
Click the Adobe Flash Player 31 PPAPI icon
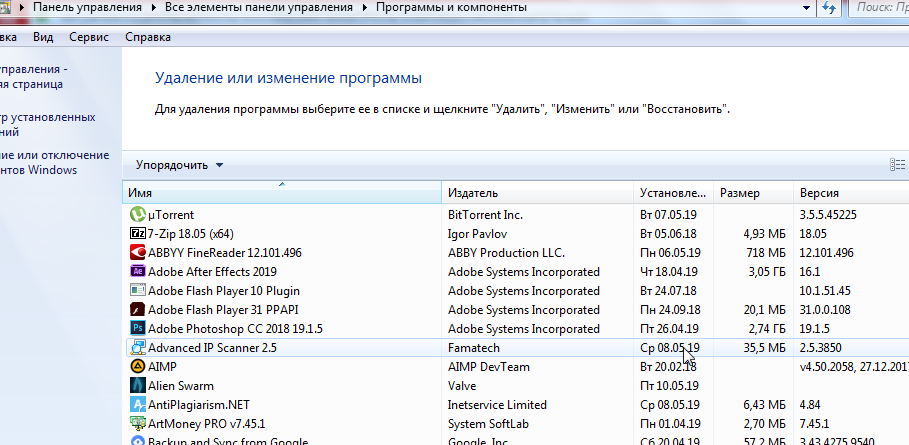(137, 309)
